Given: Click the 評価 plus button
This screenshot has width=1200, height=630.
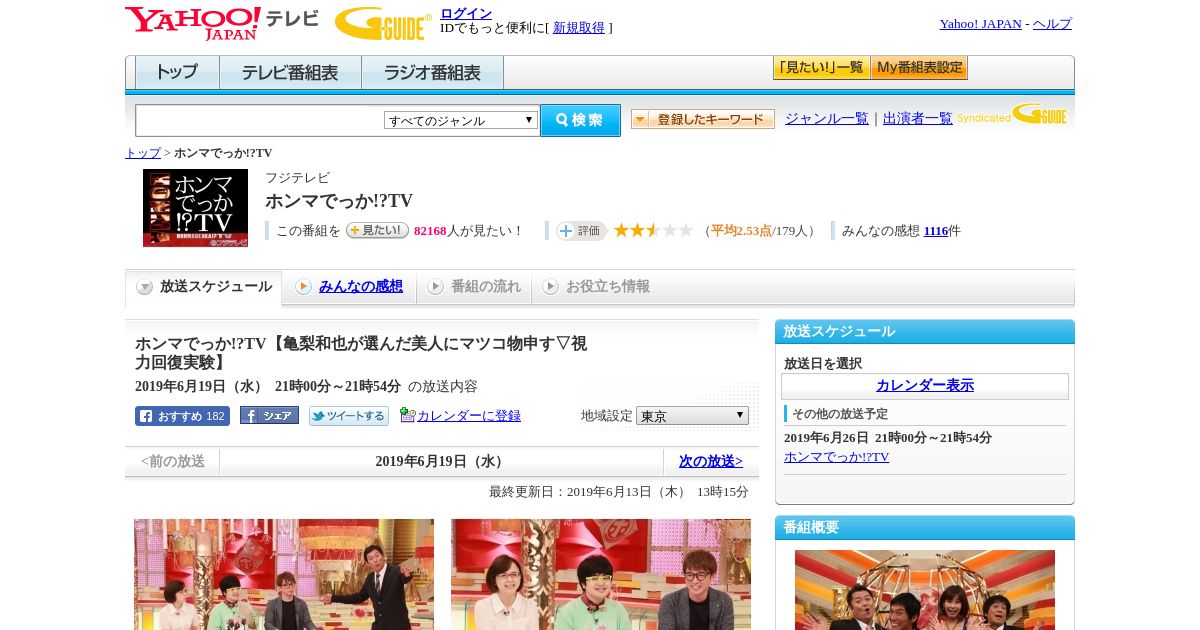Looking at the screenshot, I should click(x=582, y=231).
